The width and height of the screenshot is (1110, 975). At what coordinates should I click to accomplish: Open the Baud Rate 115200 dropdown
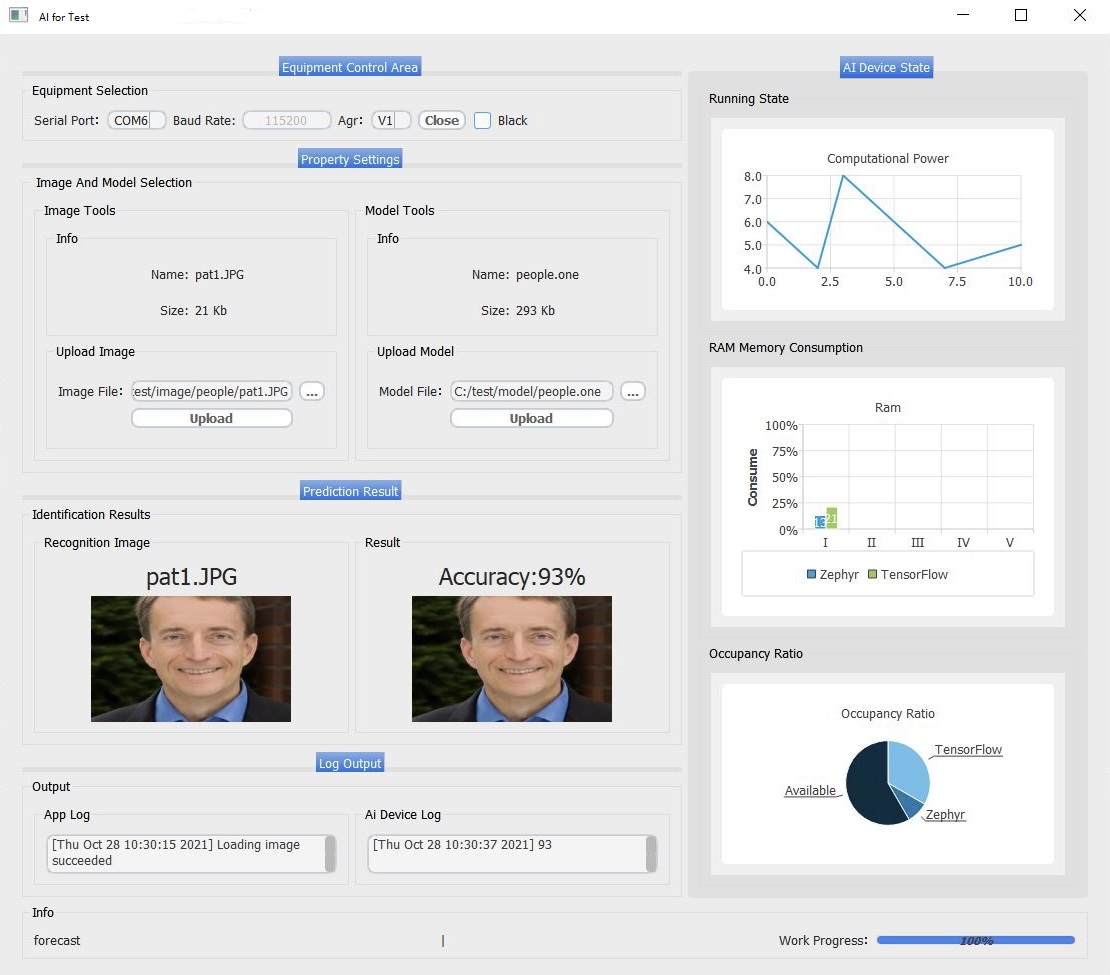tap(287, 120)
